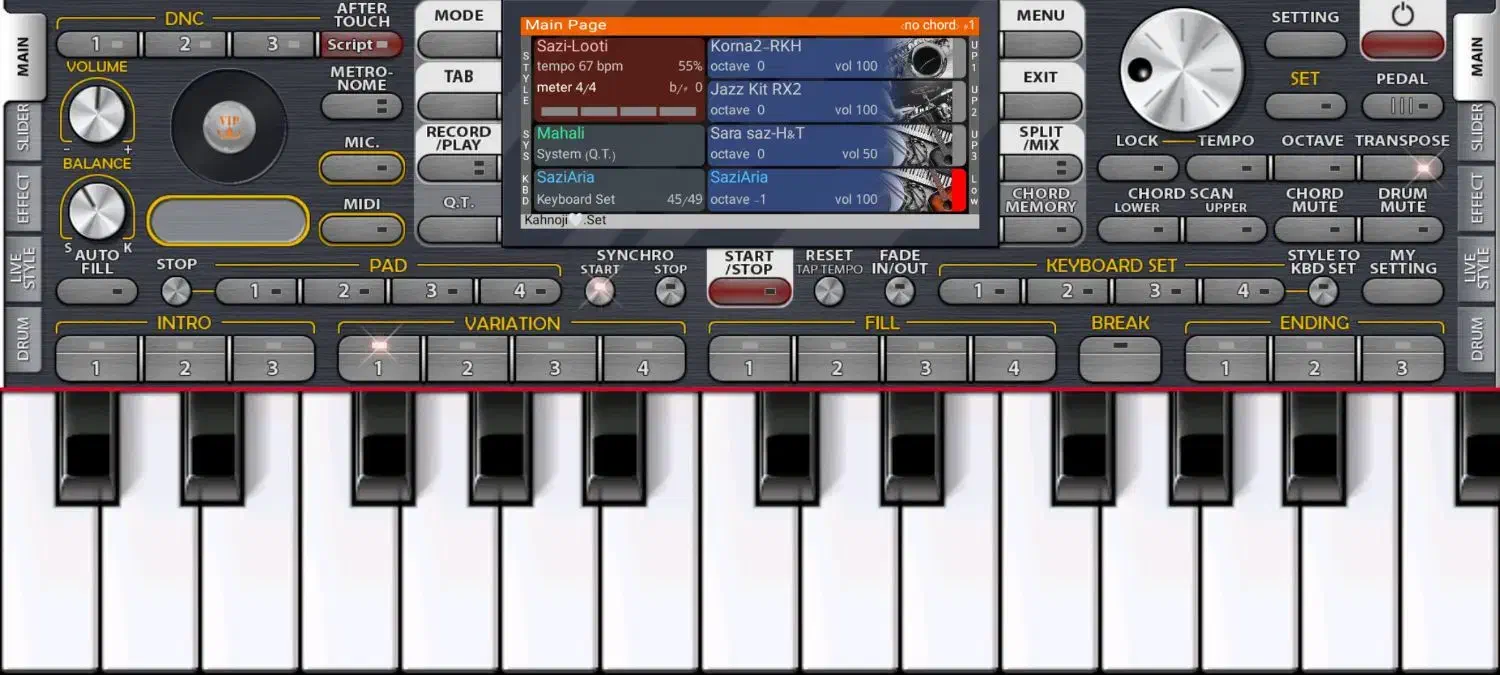Click the BREAK button
Viewport: 1500px width, 675px height.
point(1120,357)
